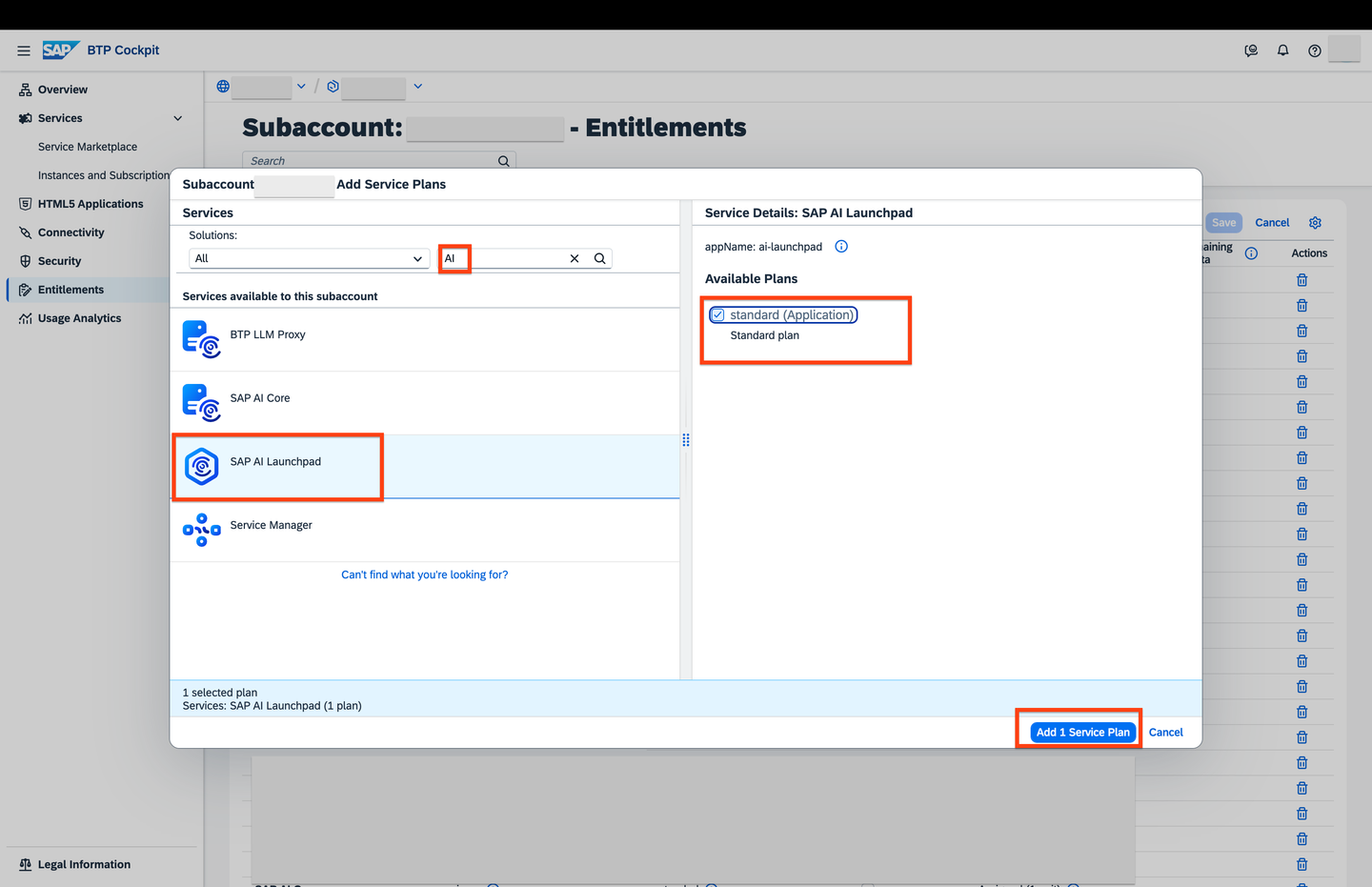The image size is (1372, 887).
Task: Click the HTML5 Applications sidebar icon
Action: coord(26,204)
